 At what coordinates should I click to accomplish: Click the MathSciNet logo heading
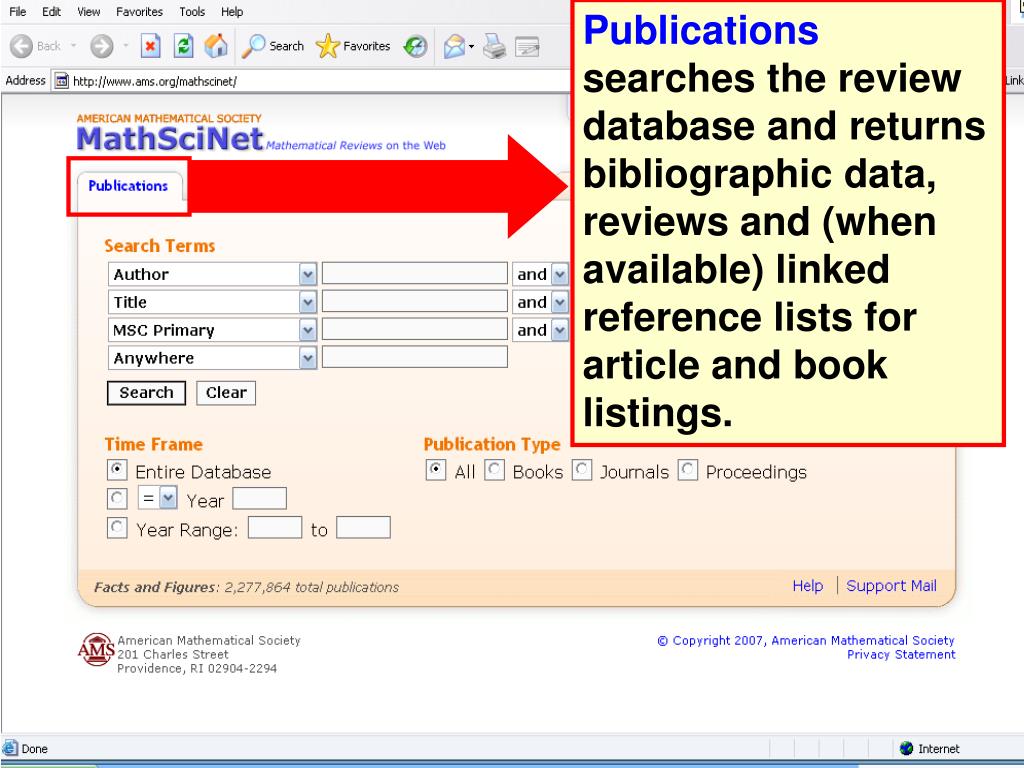(170, 139)
